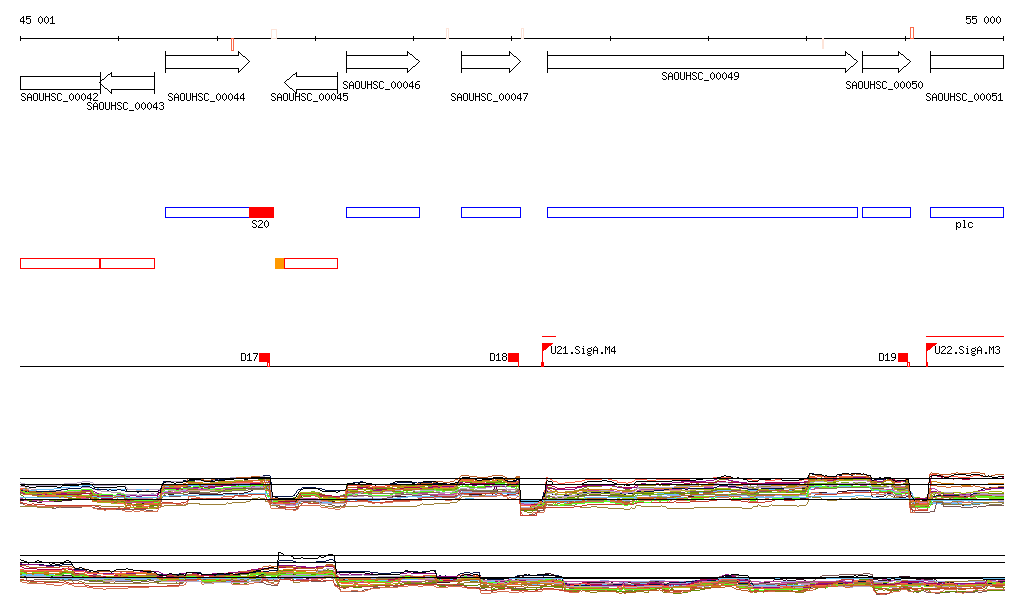Click the long SAOUHSC_00049 gene arrow
Viewport: 1024px width, 611px height.
pyautogui.click(x=703, y=62)
